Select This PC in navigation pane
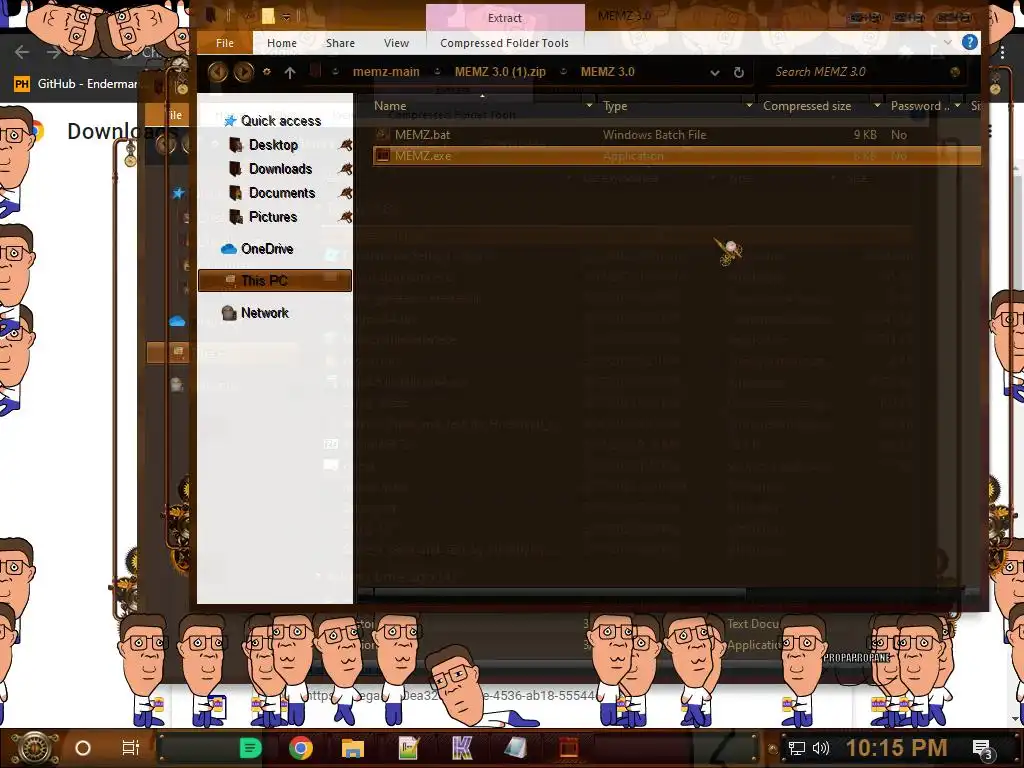1024x768 pixels. pyautogui.click(x=274, y=281)
